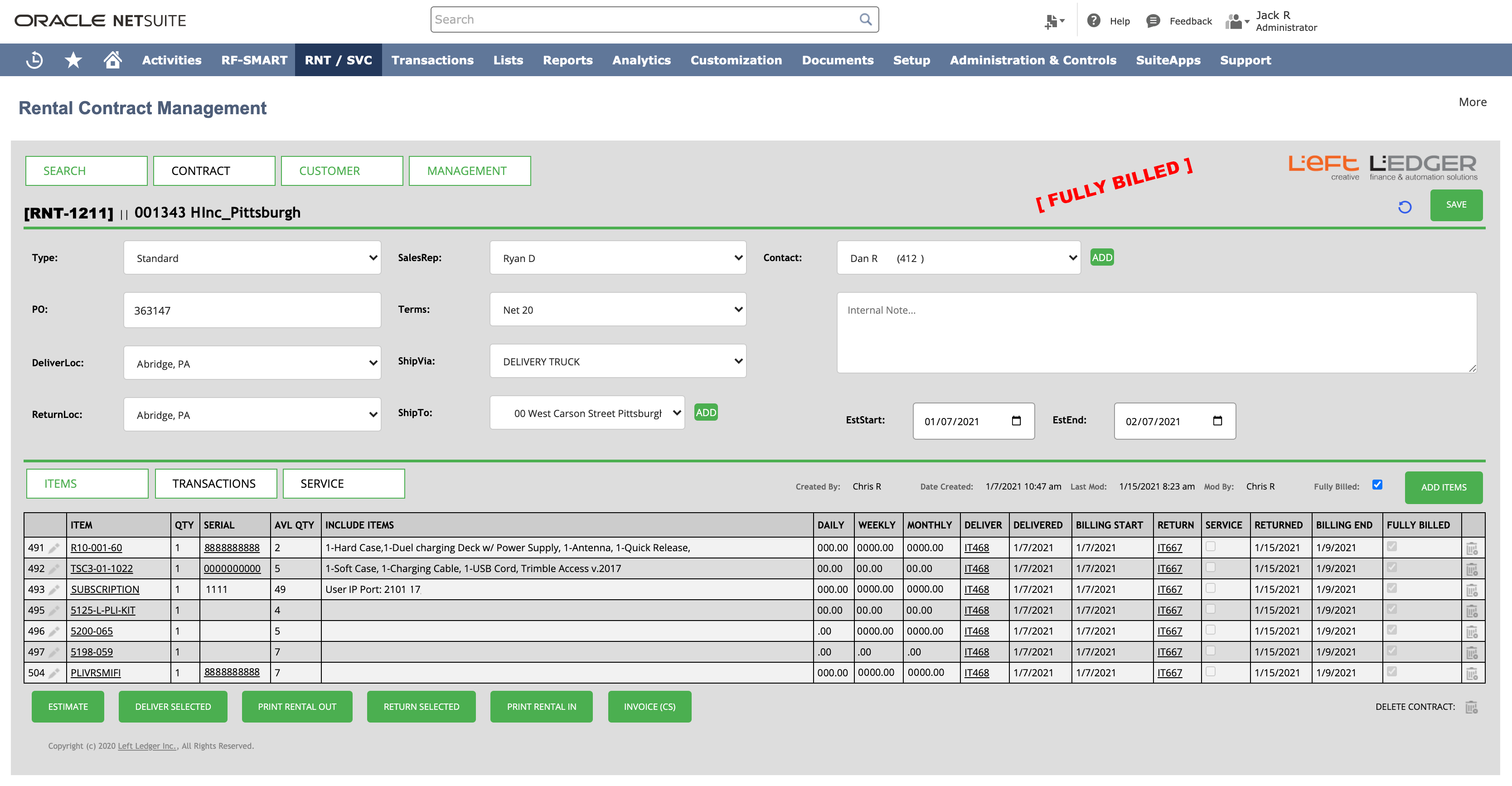Check the Service checkbox for row 493

tap(1210, 588)
